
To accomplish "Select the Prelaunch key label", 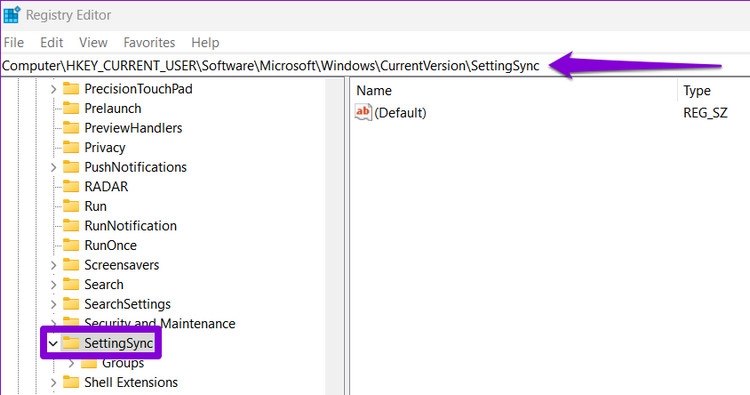I will [113, 109].
